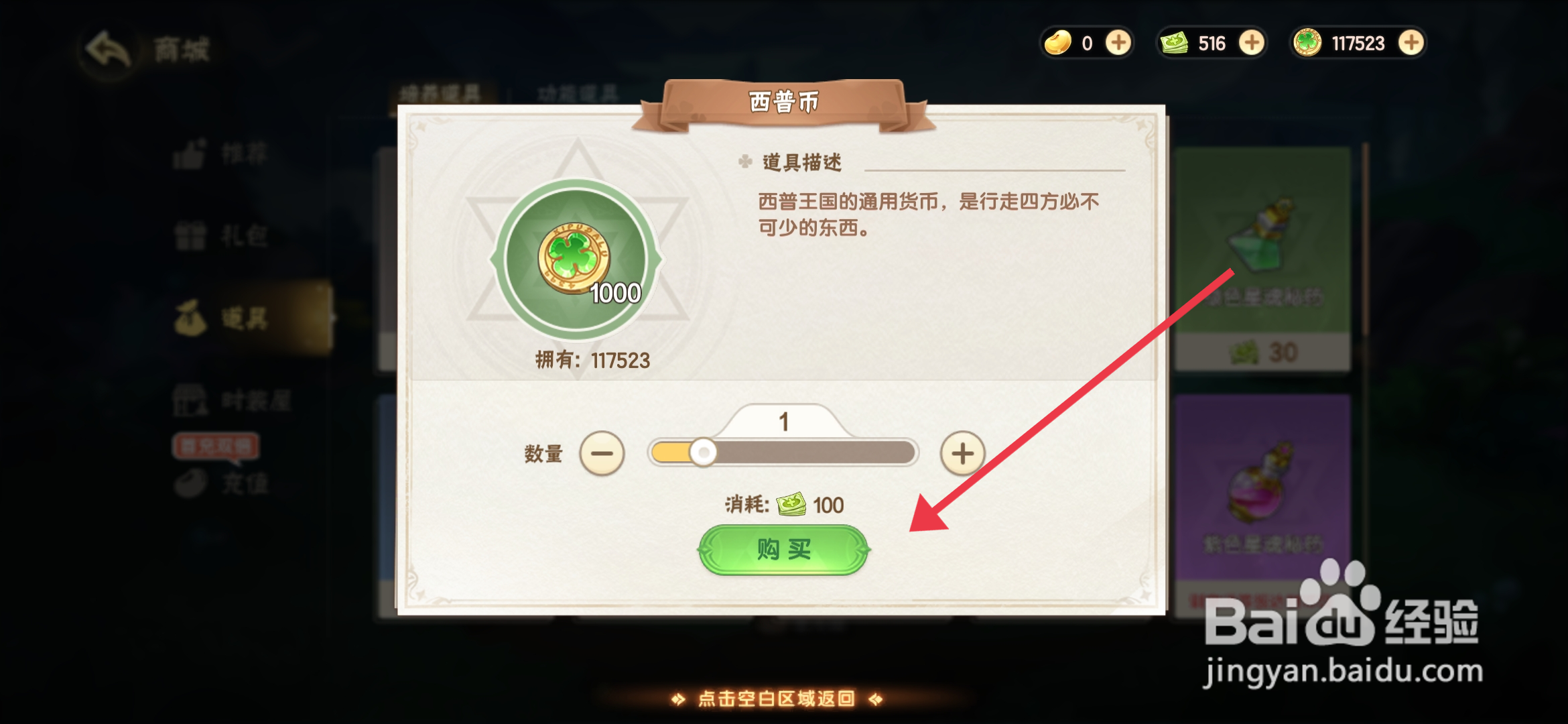Select the purple potion item card
The width and height of the screenshot is (1568, 724).
(1262, 496)
